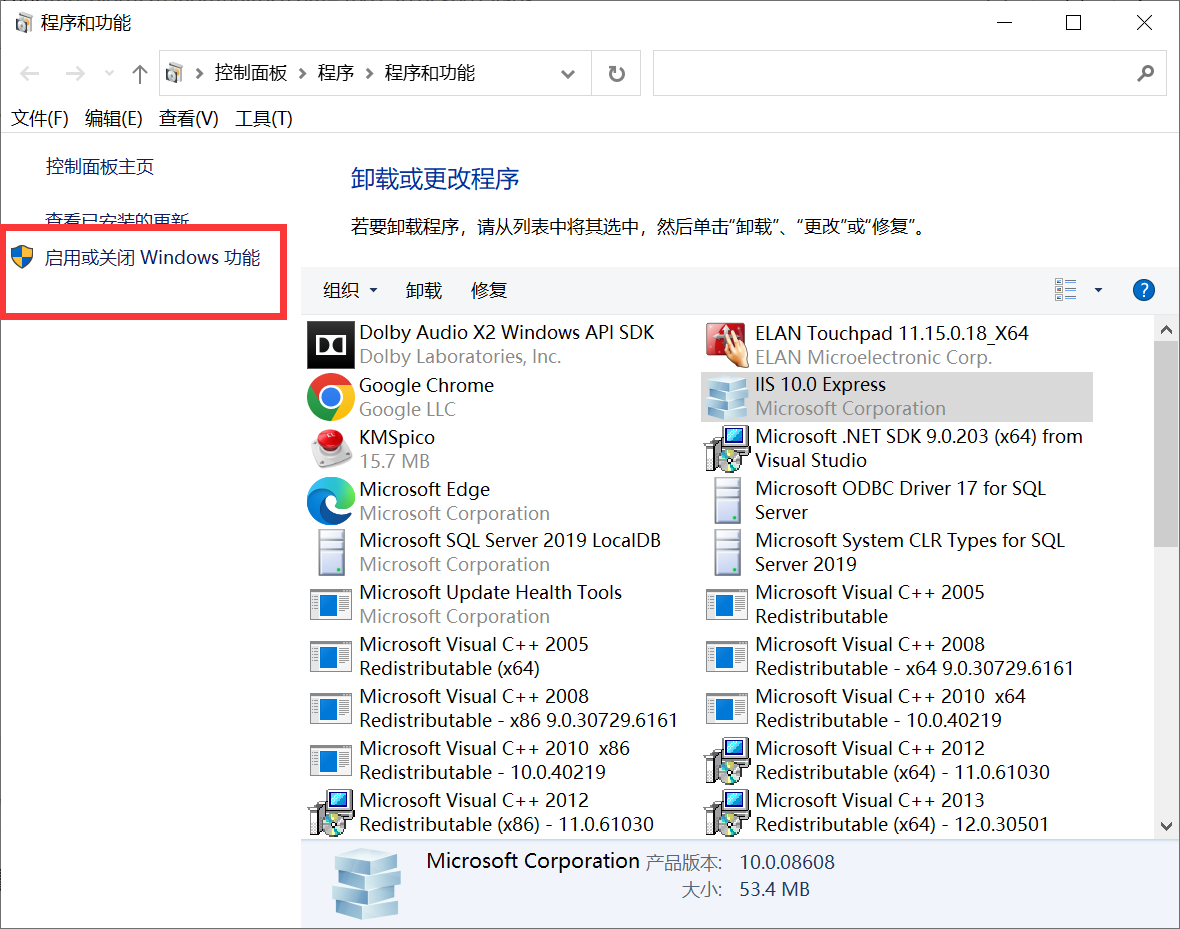Select the ELAN Touchpad program icon
Image resolution: width=1180 pixels, height=929 pixels.
click(x=726, y=345)
